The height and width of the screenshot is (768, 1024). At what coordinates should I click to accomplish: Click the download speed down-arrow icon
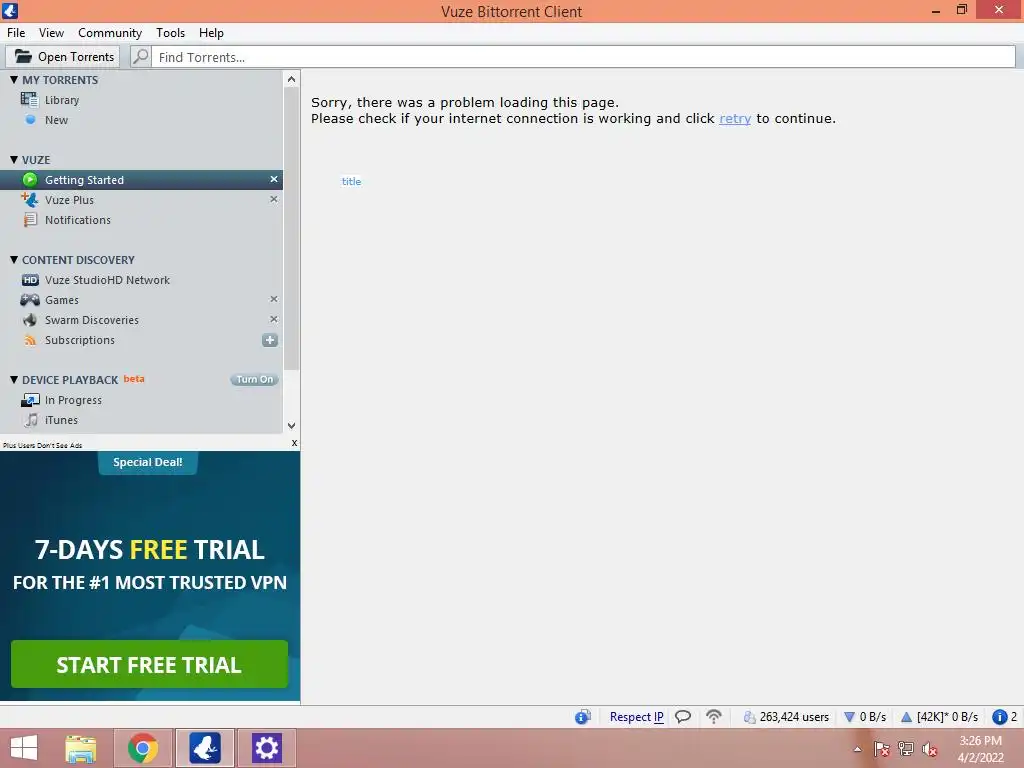tap(850, 717)
